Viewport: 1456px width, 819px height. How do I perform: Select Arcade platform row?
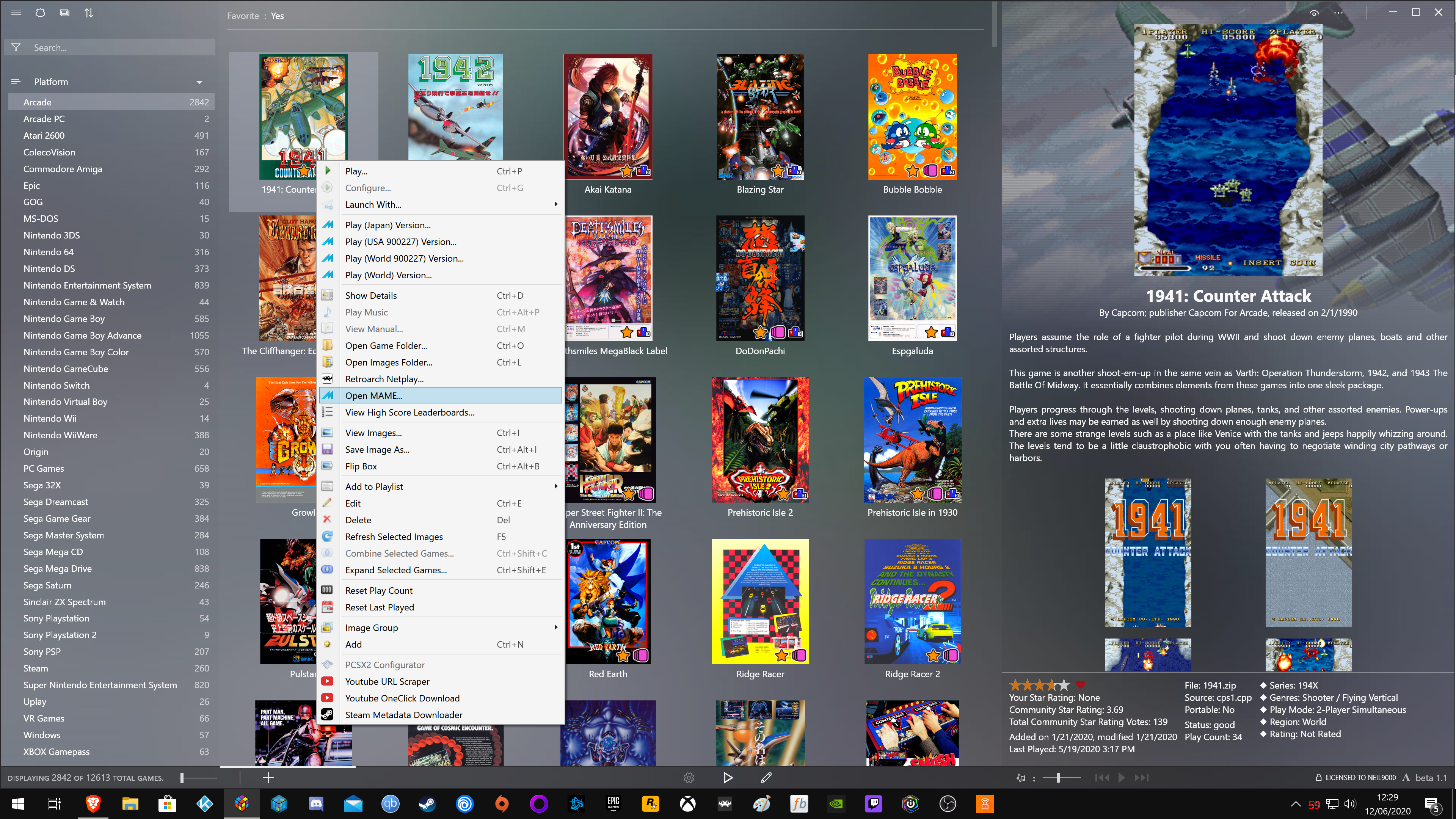click(111, 102)
